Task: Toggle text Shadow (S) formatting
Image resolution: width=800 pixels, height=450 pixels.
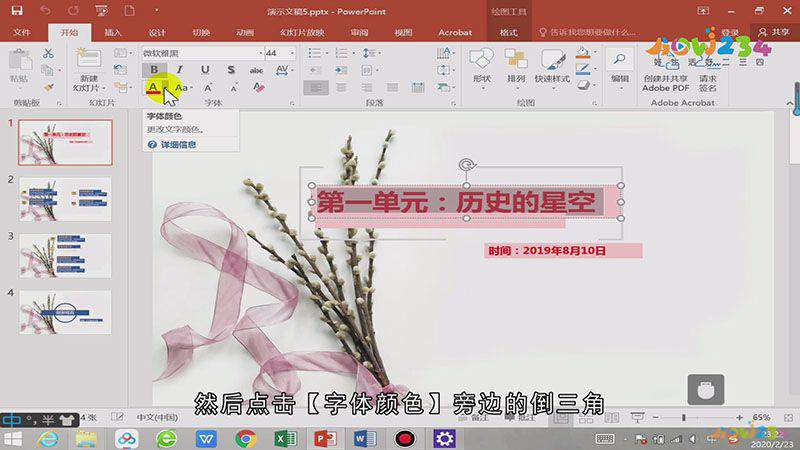Action: [231, 70]
